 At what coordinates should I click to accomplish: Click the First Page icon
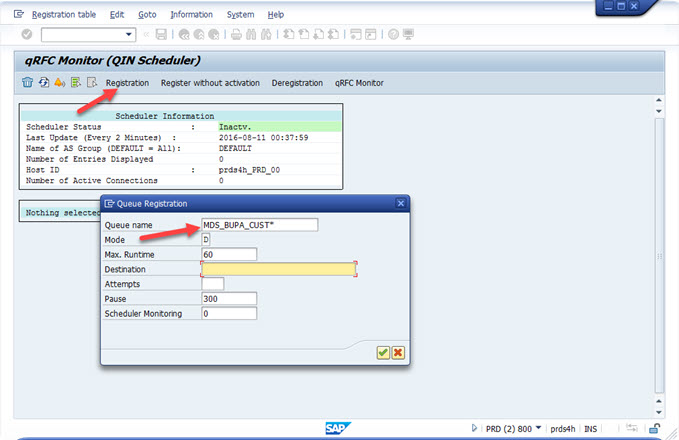288,34
